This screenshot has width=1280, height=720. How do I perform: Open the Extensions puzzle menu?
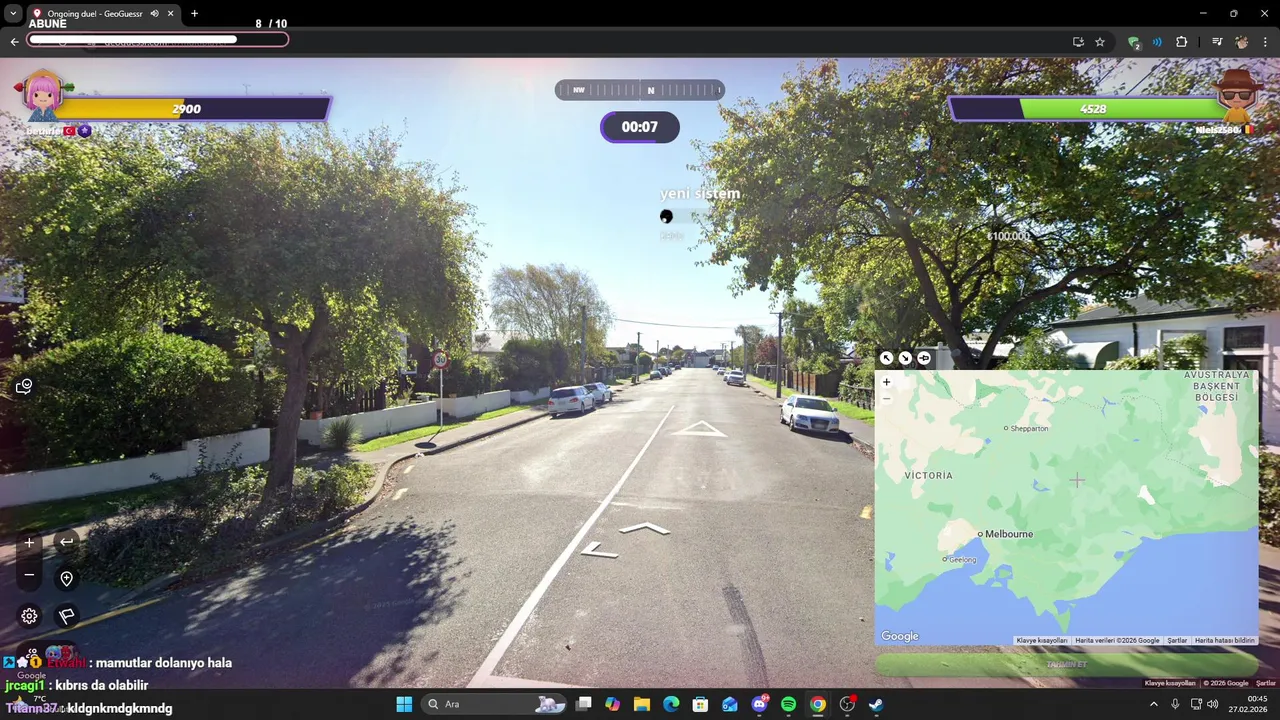pos(1182,42)
